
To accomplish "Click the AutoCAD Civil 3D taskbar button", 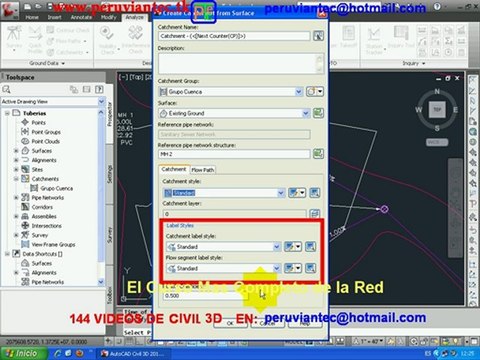I will point(133,353).
